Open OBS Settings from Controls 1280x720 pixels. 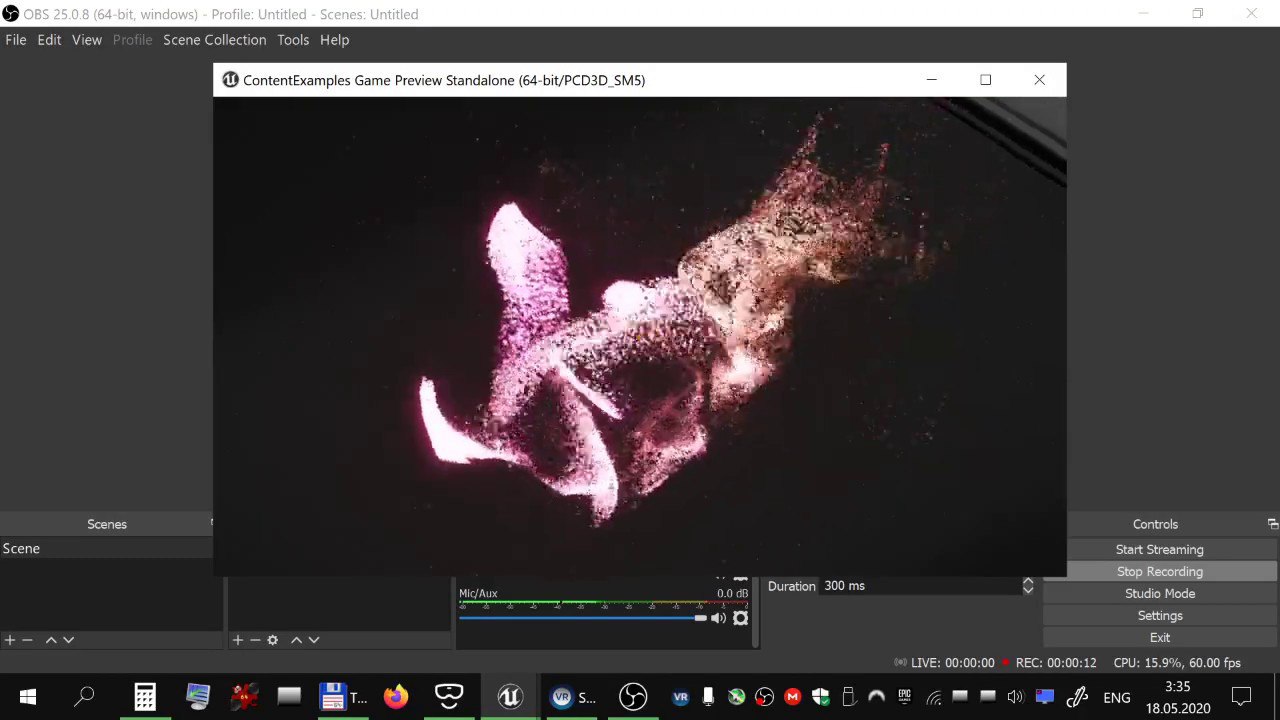coord(1160,615)
